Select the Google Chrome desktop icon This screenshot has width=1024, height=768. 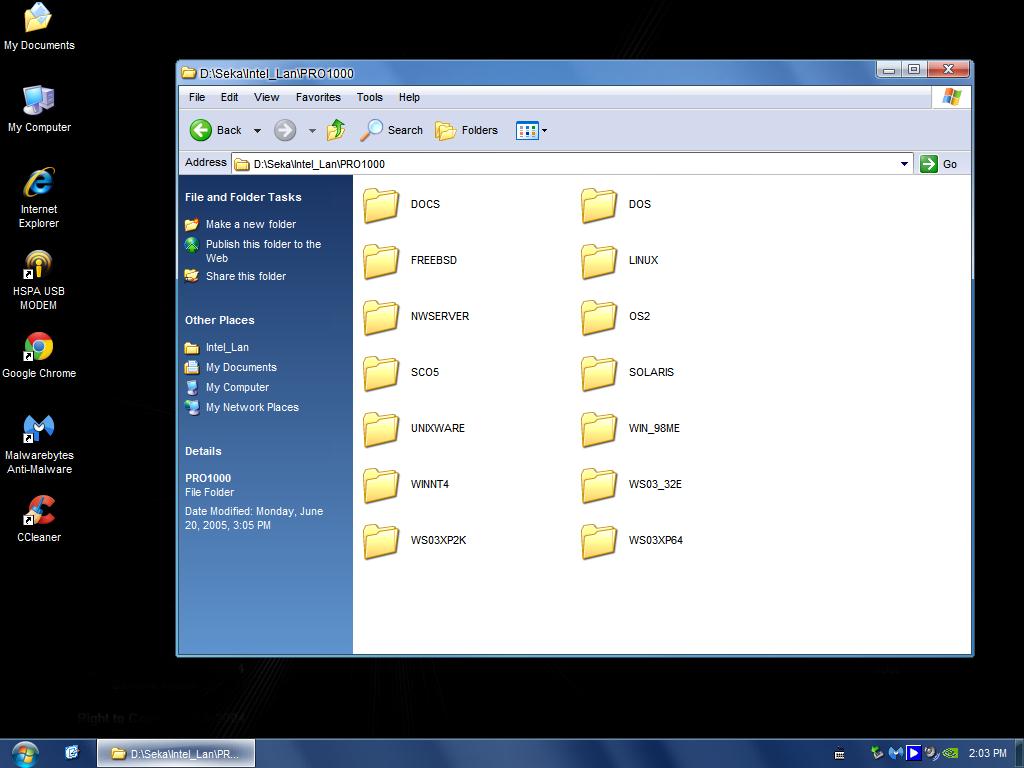click(x=39, y=348)
